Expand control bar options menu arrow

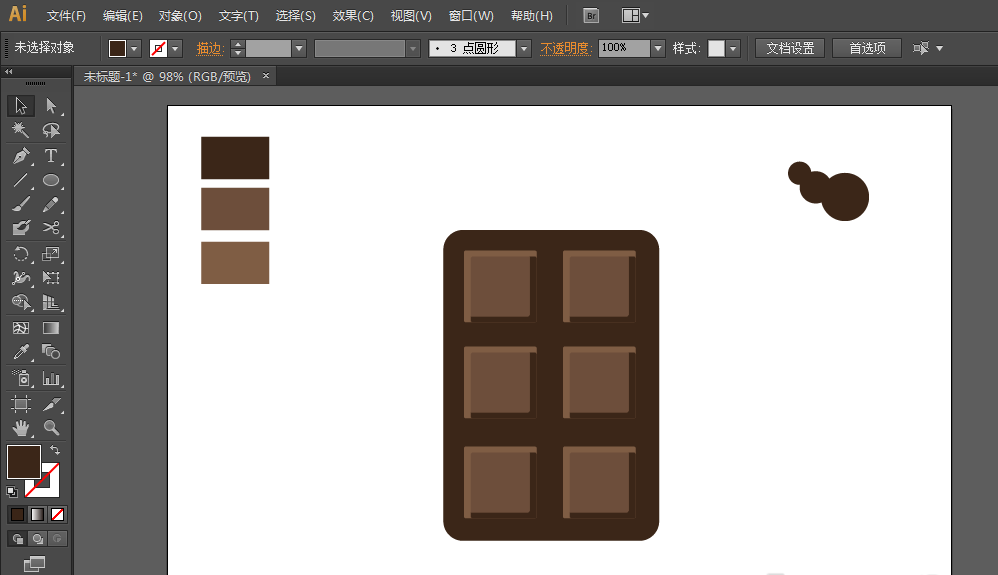tap(939, 48)
